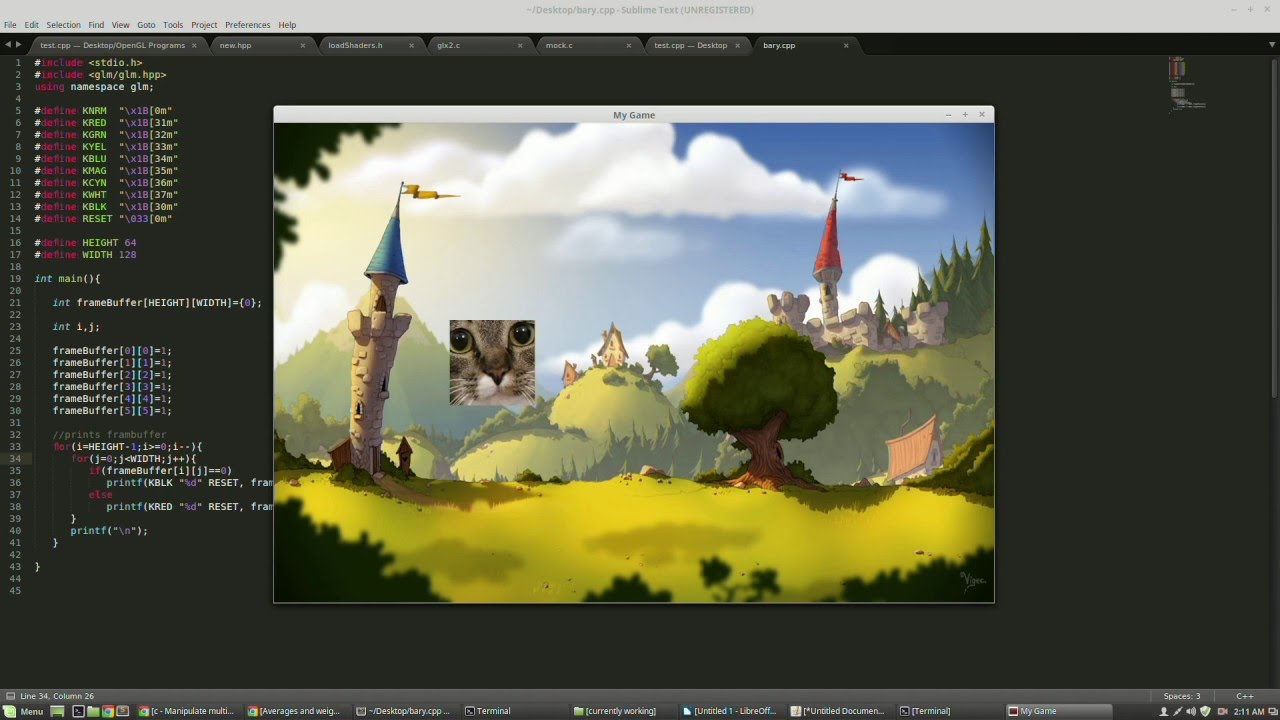Toggle side bar icon in status bar
Screen dimensions: 1280x720
(x=9, y=696)
